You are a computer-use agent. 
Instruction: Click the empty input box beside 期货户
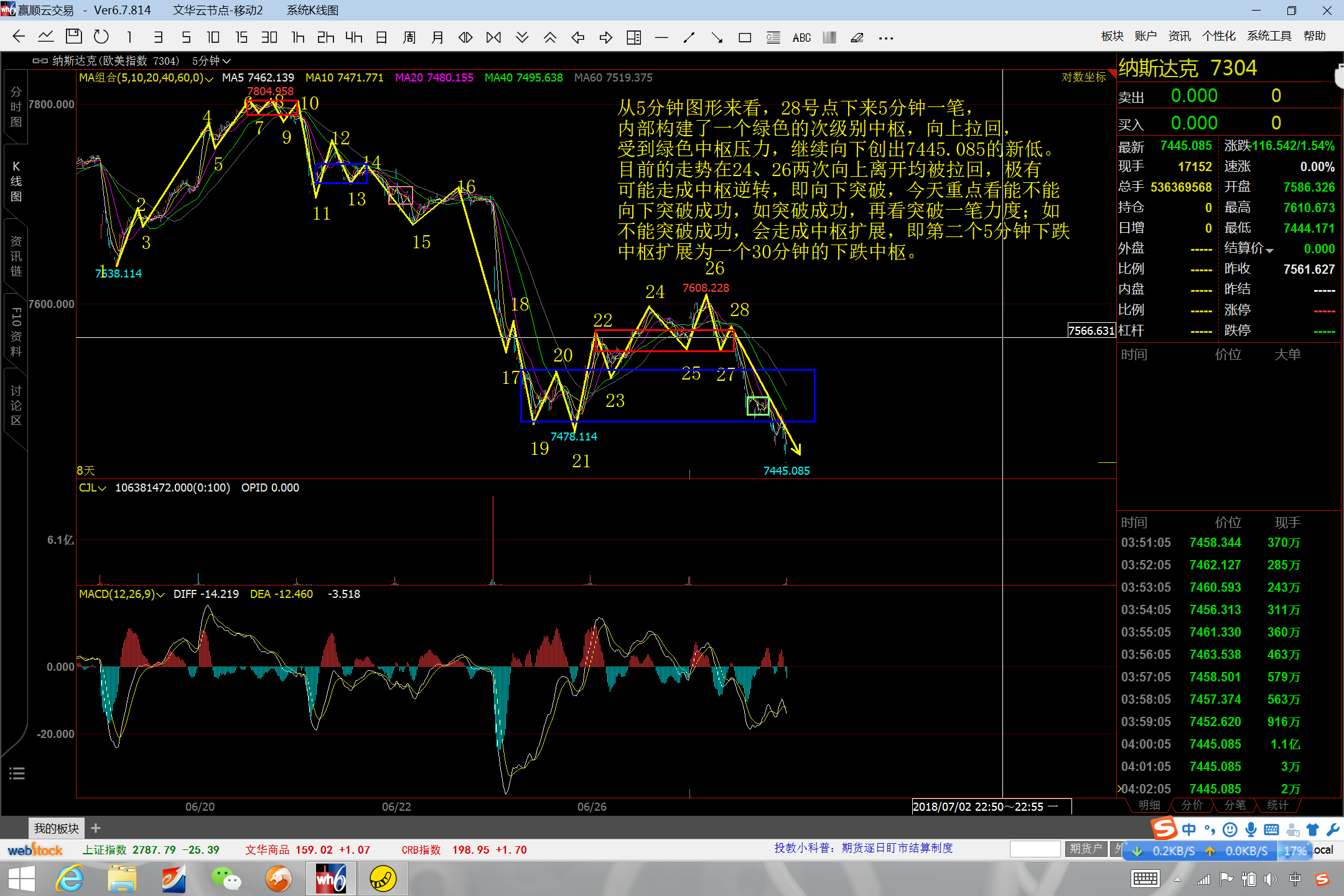[x=1035, y=849]
